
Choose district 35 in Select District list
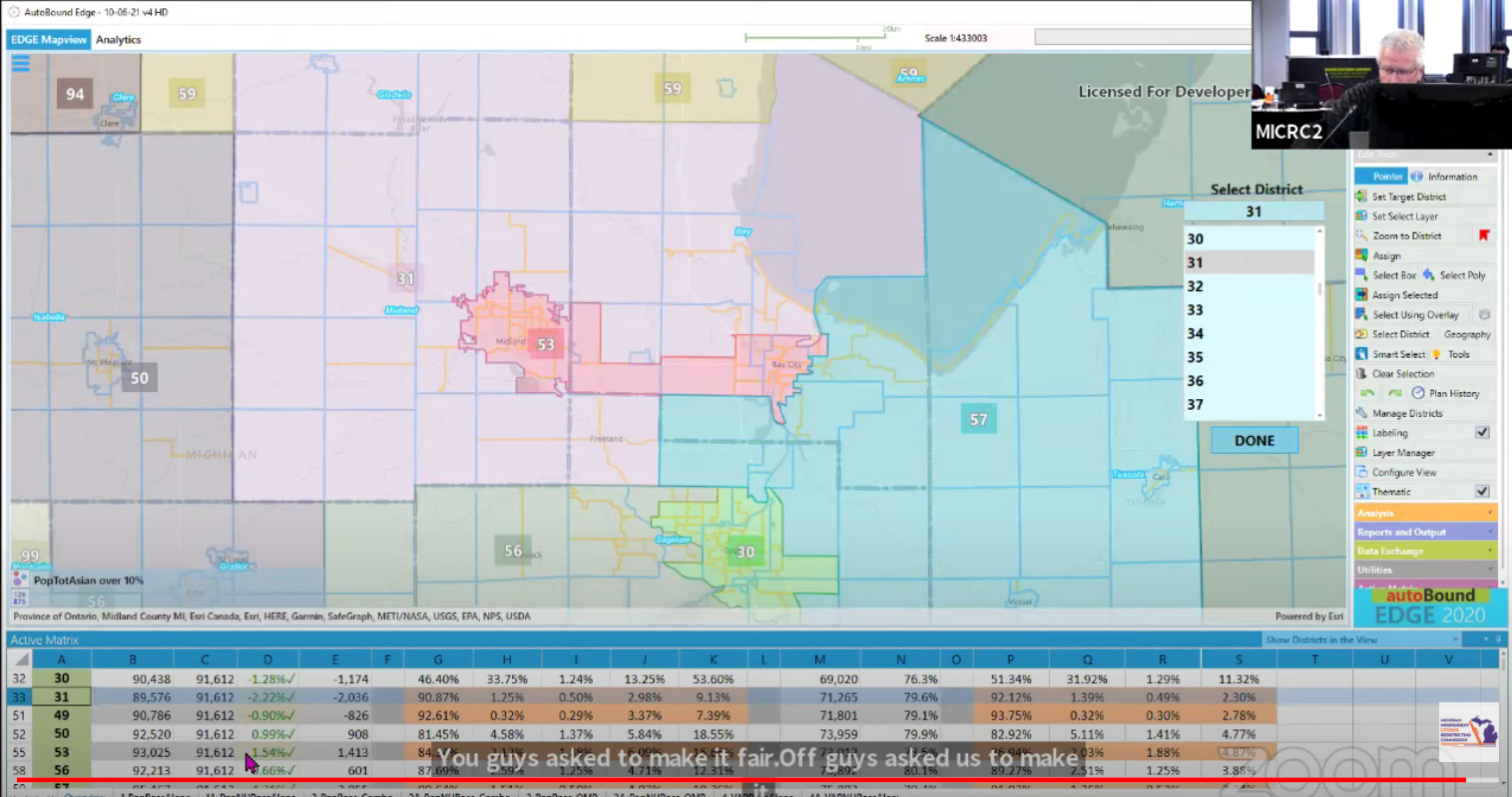pos(1250,357)
